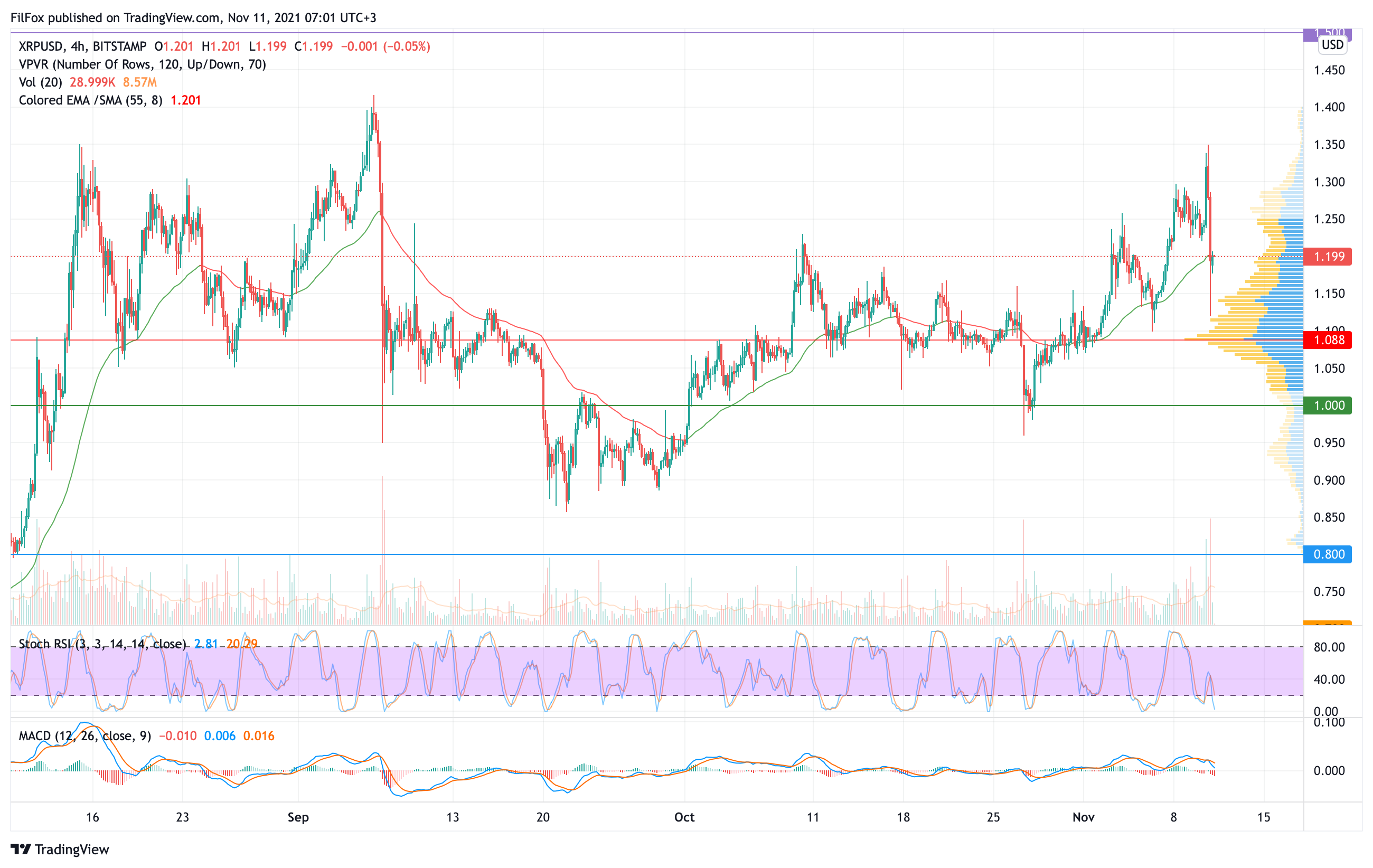
Task: Click the USD currency selector button
Action: point(1332,45)
